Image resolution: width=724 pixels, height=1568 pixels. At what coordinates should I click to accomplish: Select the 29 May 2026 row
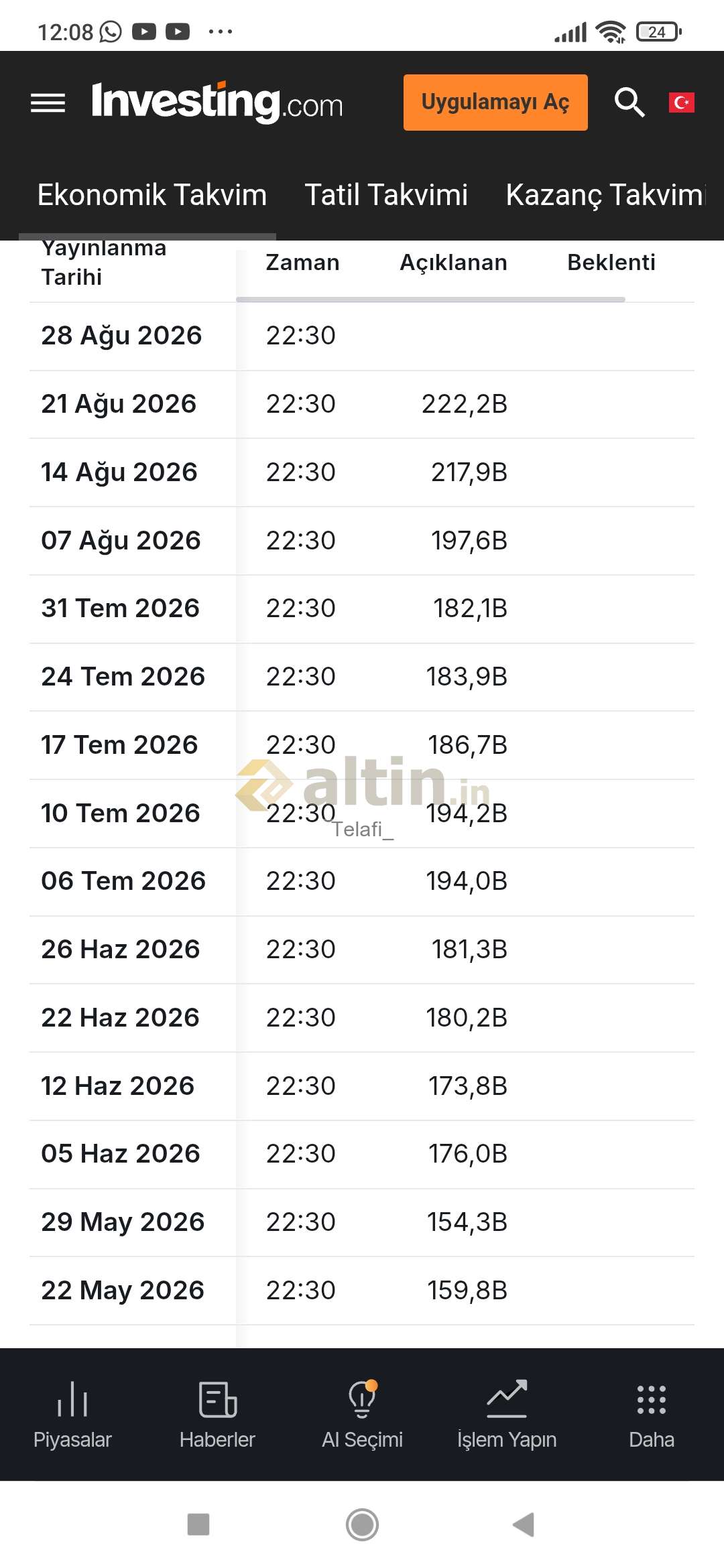(x=362, y=1222)
